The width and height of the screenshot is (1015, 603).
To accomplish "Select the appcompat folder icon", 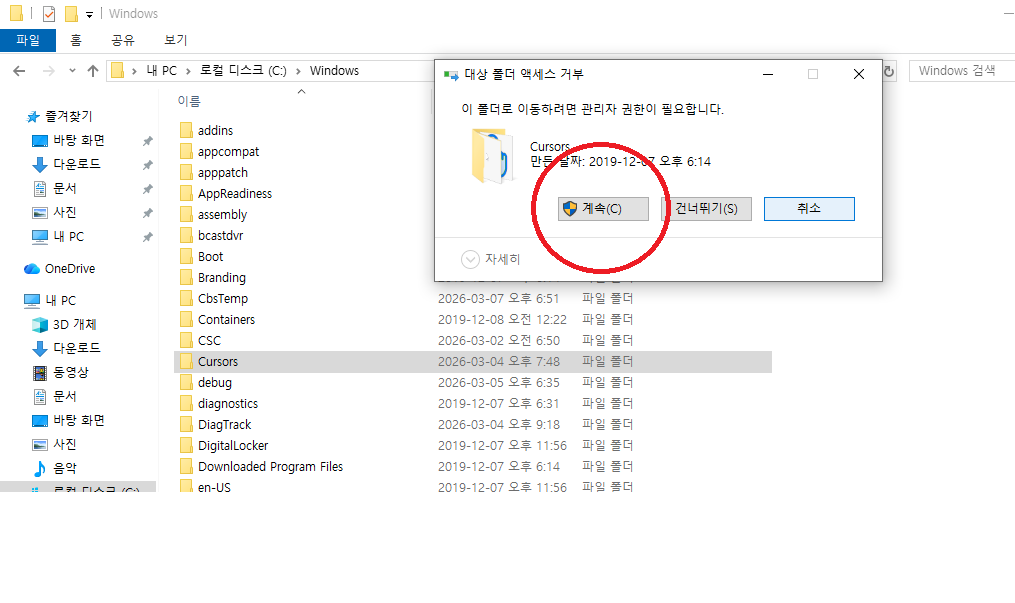I will point(186,151).
